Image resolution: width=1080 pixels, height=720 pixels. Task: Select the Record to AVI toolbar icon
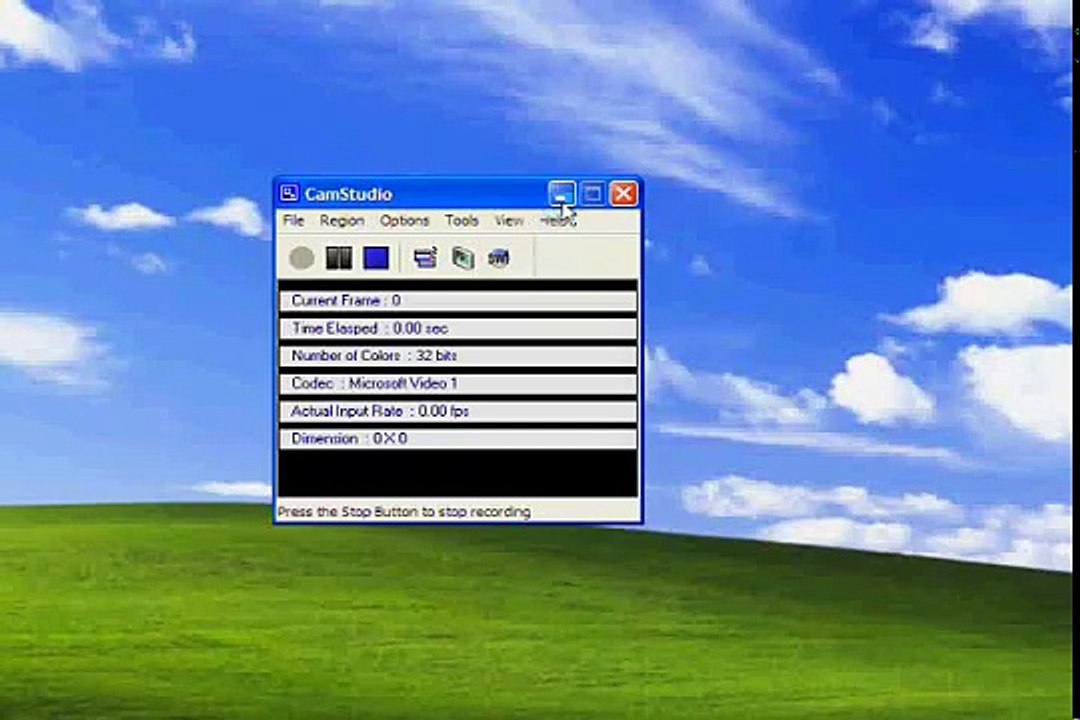tap(463, 258)
